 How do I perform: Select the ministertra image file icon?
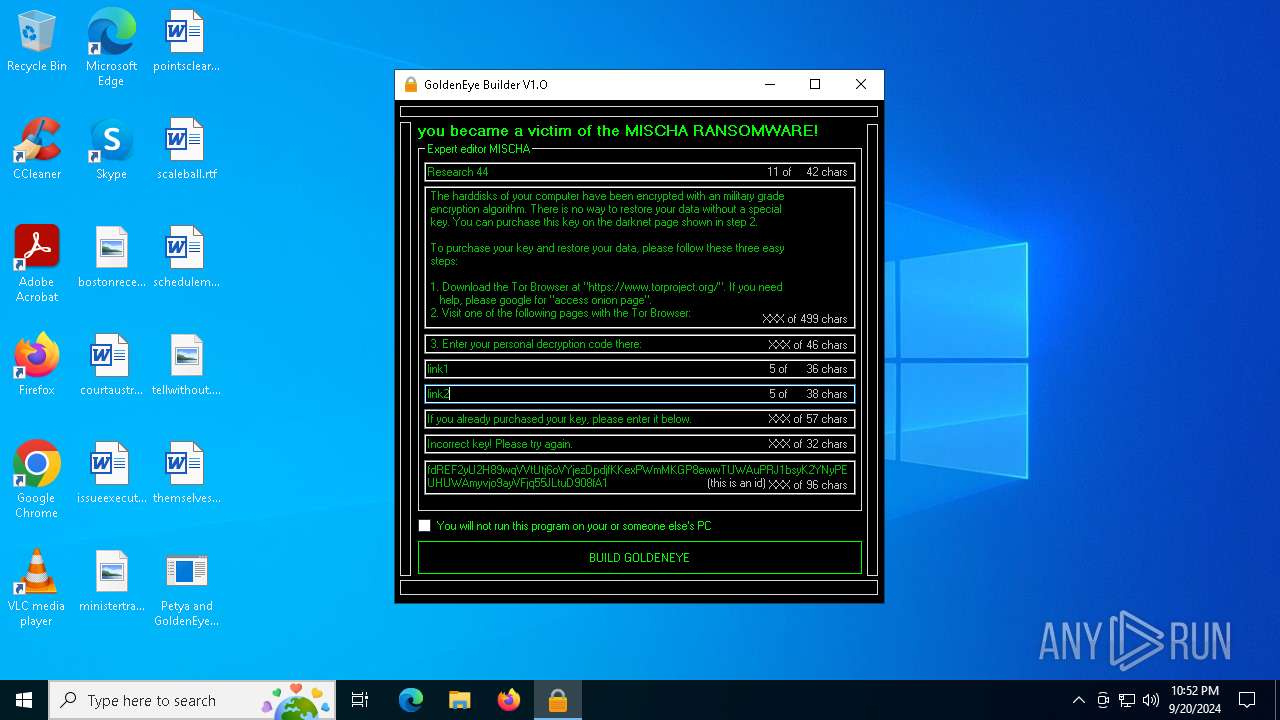coord(111,582)
